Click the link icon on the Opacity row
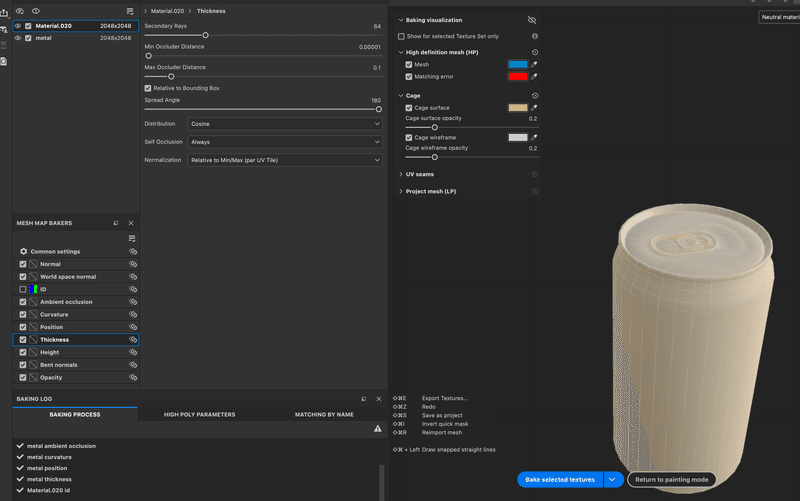Screen dimensions: 800x501 click(x=133, y=378)
